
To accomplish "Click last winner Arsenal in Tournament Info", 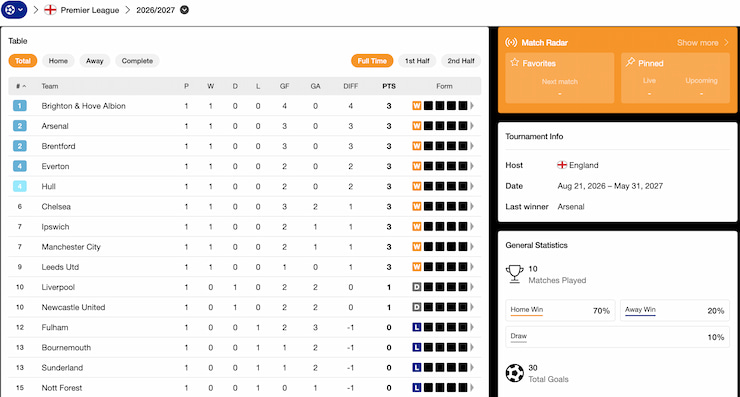I will coord(571,206).
